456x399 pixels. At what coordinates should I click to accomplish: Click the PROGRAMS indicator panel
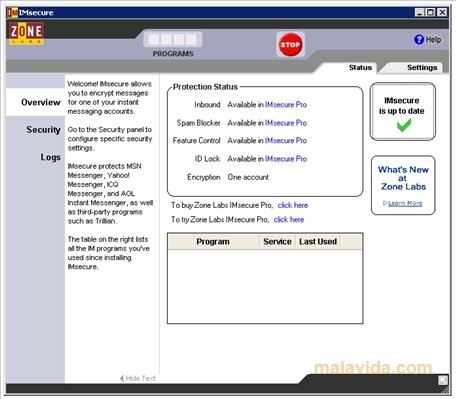pyautogui.click(x=173, y=40)
